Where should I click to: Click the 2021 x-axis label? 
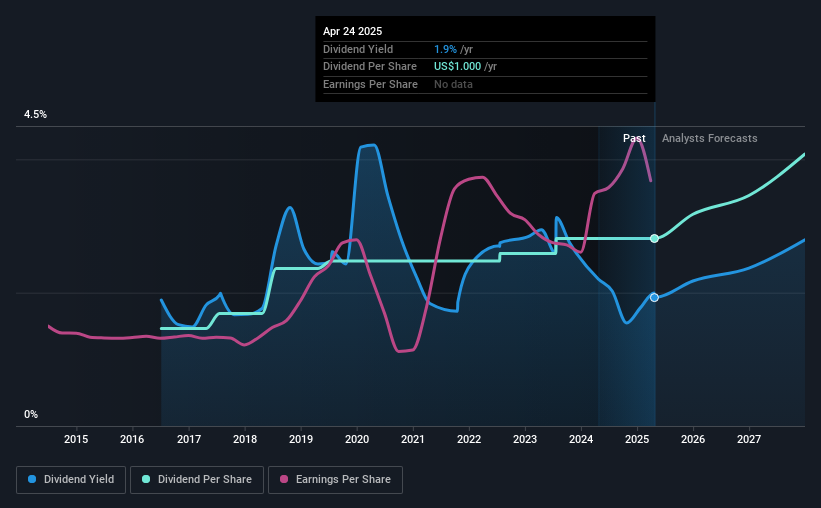click(x=413, y=439)
